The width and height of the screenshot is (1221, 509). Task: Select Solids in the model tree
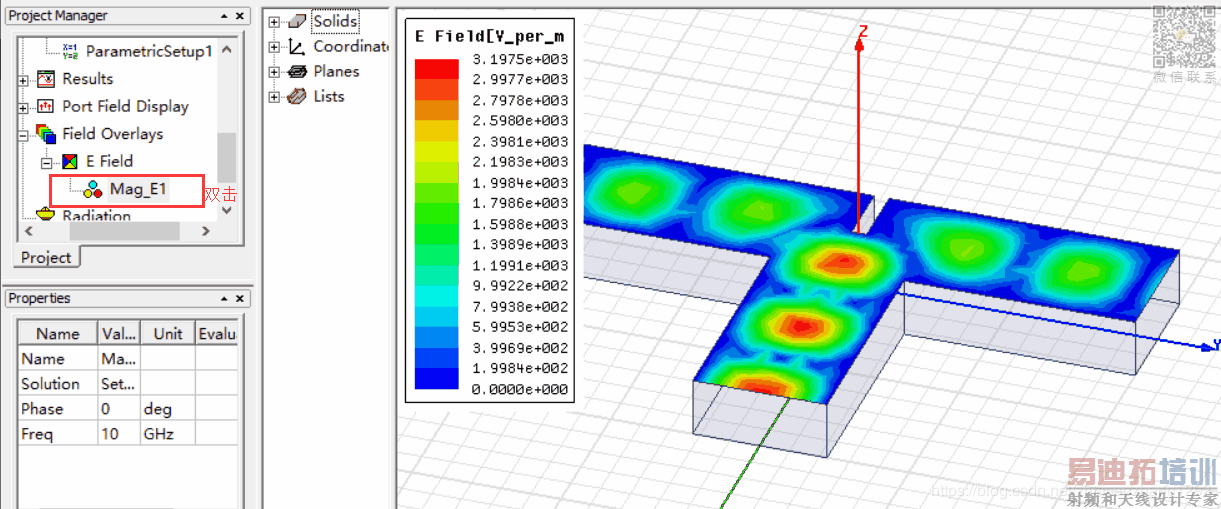click(x=335, y=21)
